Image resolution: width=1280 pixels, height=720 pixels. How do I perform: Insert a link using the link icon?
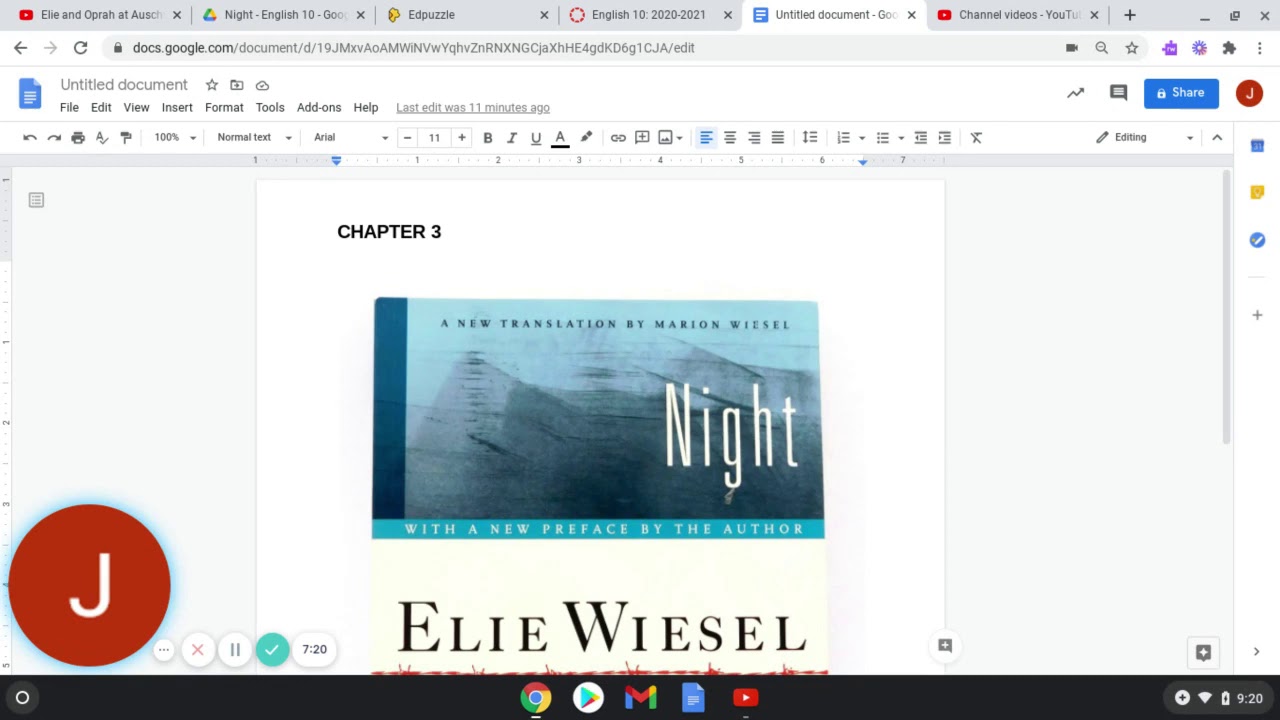click(618, 138)
